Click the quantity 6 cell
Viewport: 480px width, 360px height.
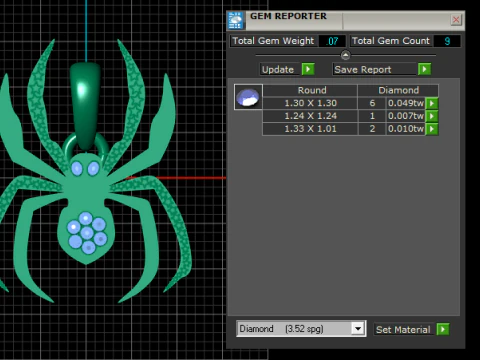click(372, 103)
